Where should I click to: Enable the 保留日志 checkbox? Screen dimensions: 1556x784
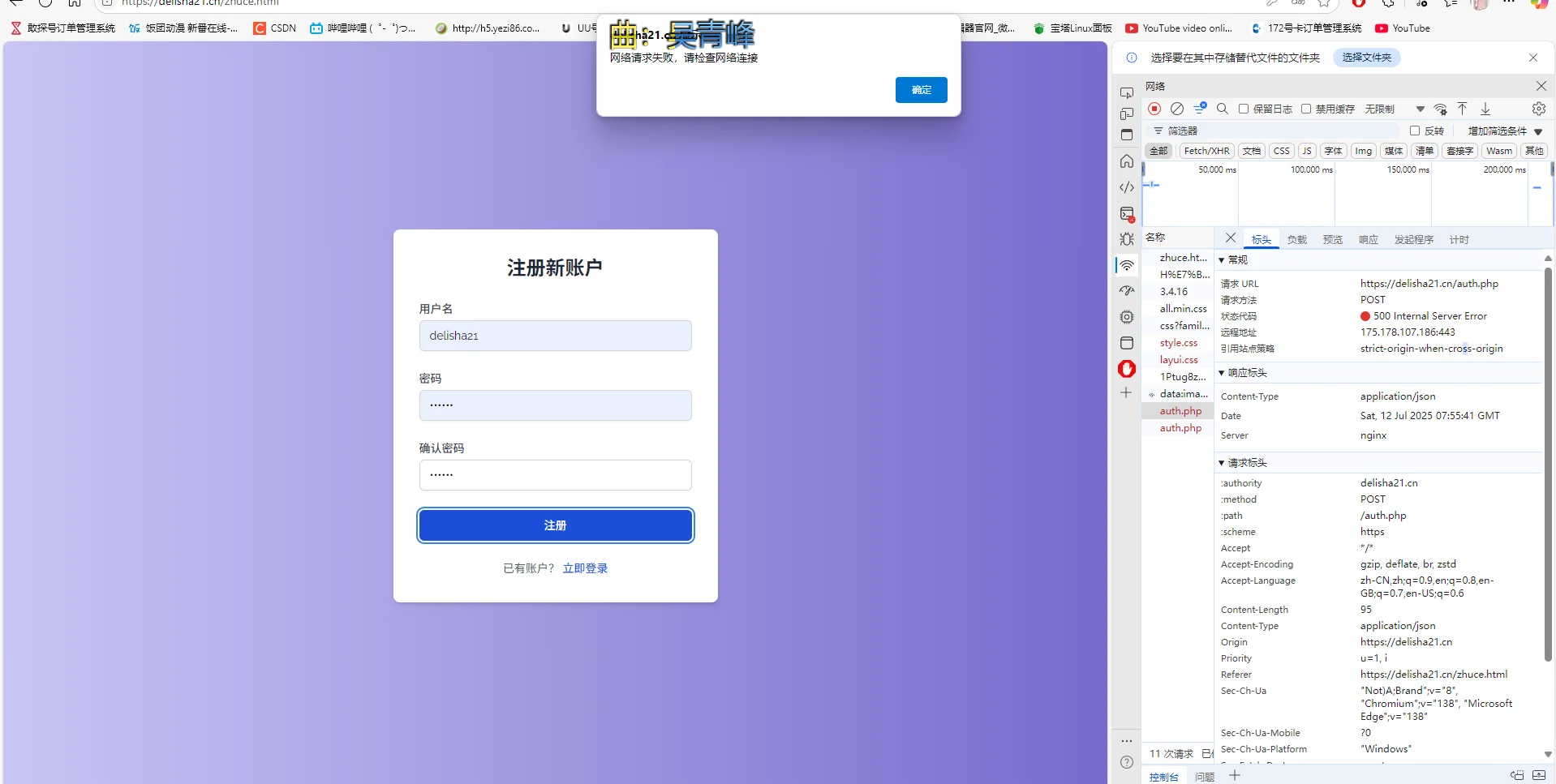point(1246,109)
